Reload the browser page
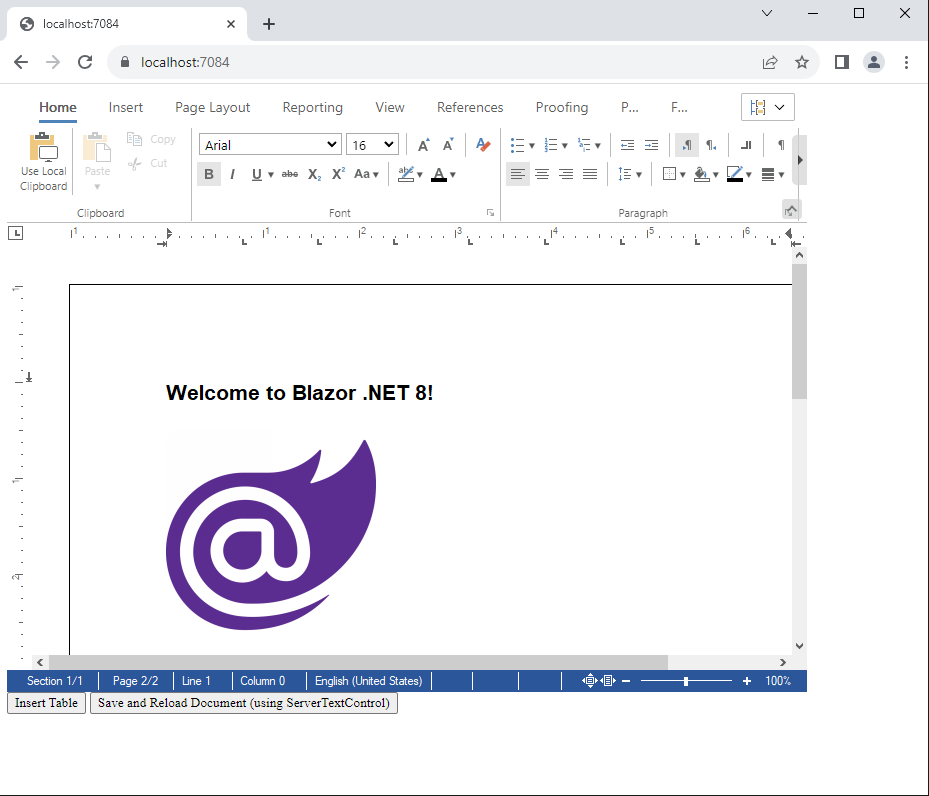This screenshot has height=796, width=929. pyautogui.click(x=85, y=62)
